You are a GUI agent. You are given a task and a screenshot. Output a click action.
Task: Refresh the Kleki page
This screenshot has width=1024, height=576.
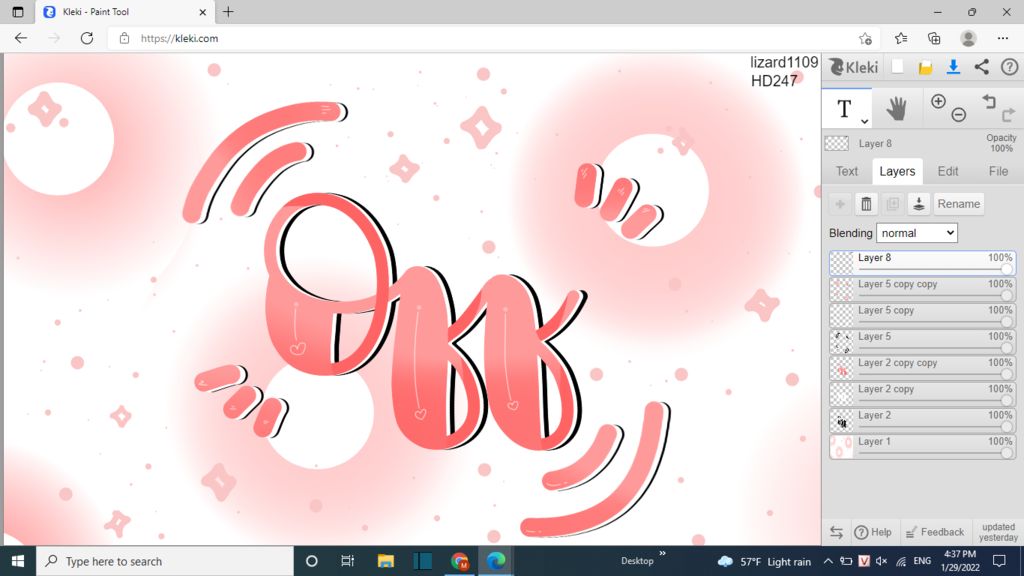click(87, 39)
